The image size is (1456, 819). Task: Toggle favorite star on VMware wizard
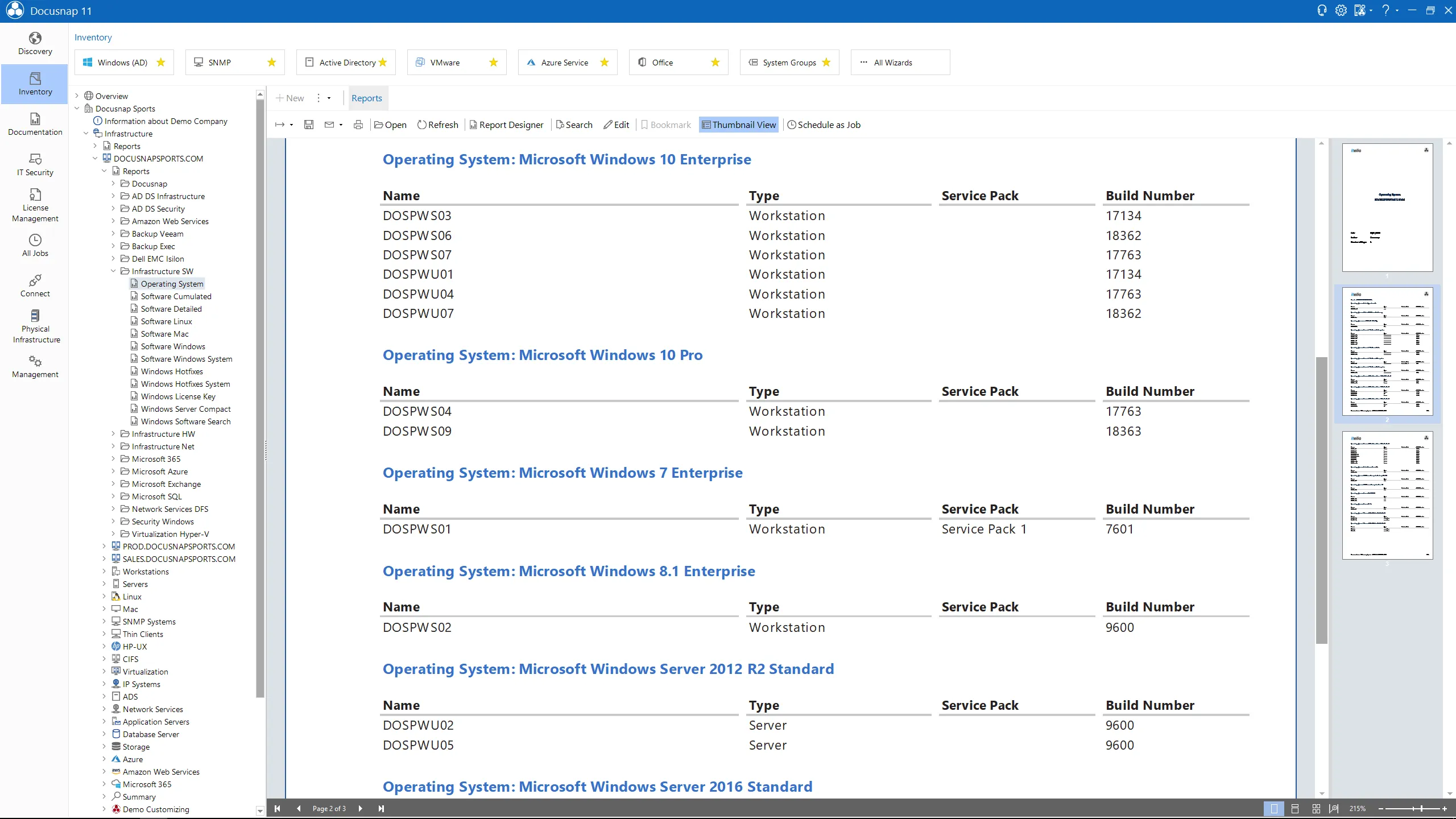(x=494, y=63)
